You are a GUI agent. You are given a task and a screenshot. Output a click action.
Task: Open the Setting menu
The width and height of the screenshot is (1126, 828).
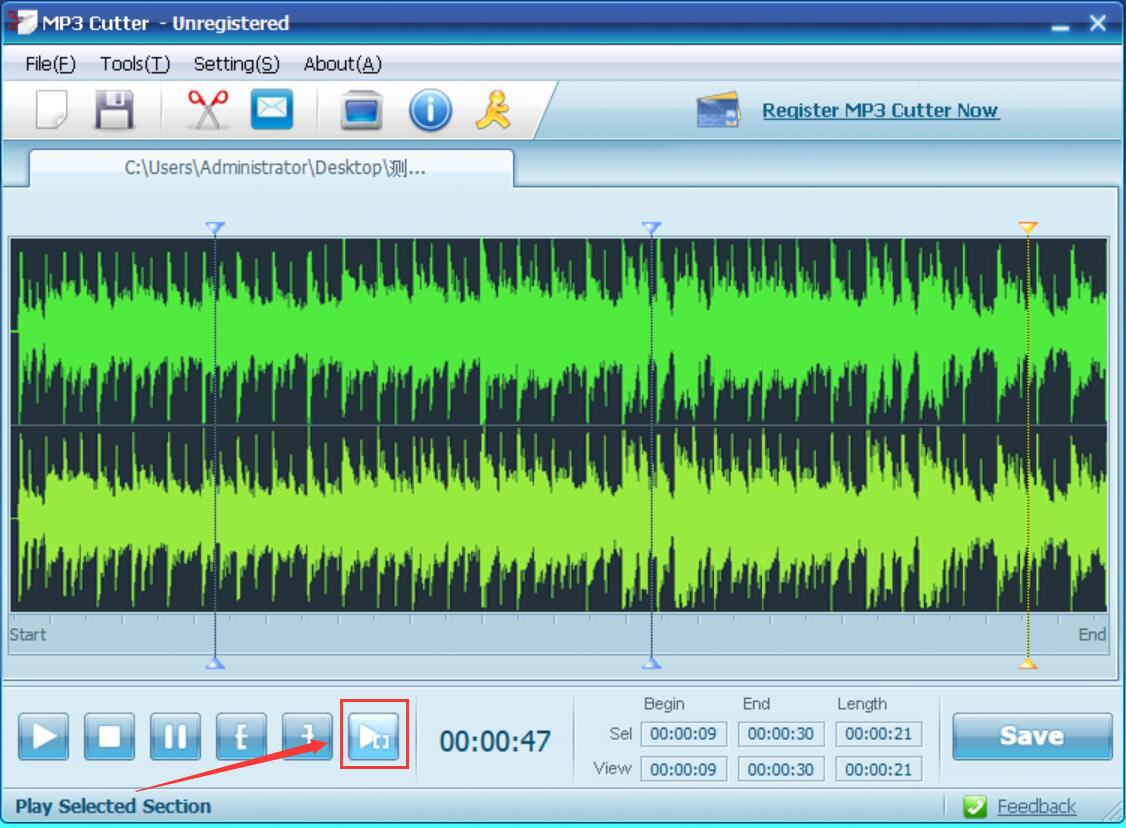coord(236,64)
